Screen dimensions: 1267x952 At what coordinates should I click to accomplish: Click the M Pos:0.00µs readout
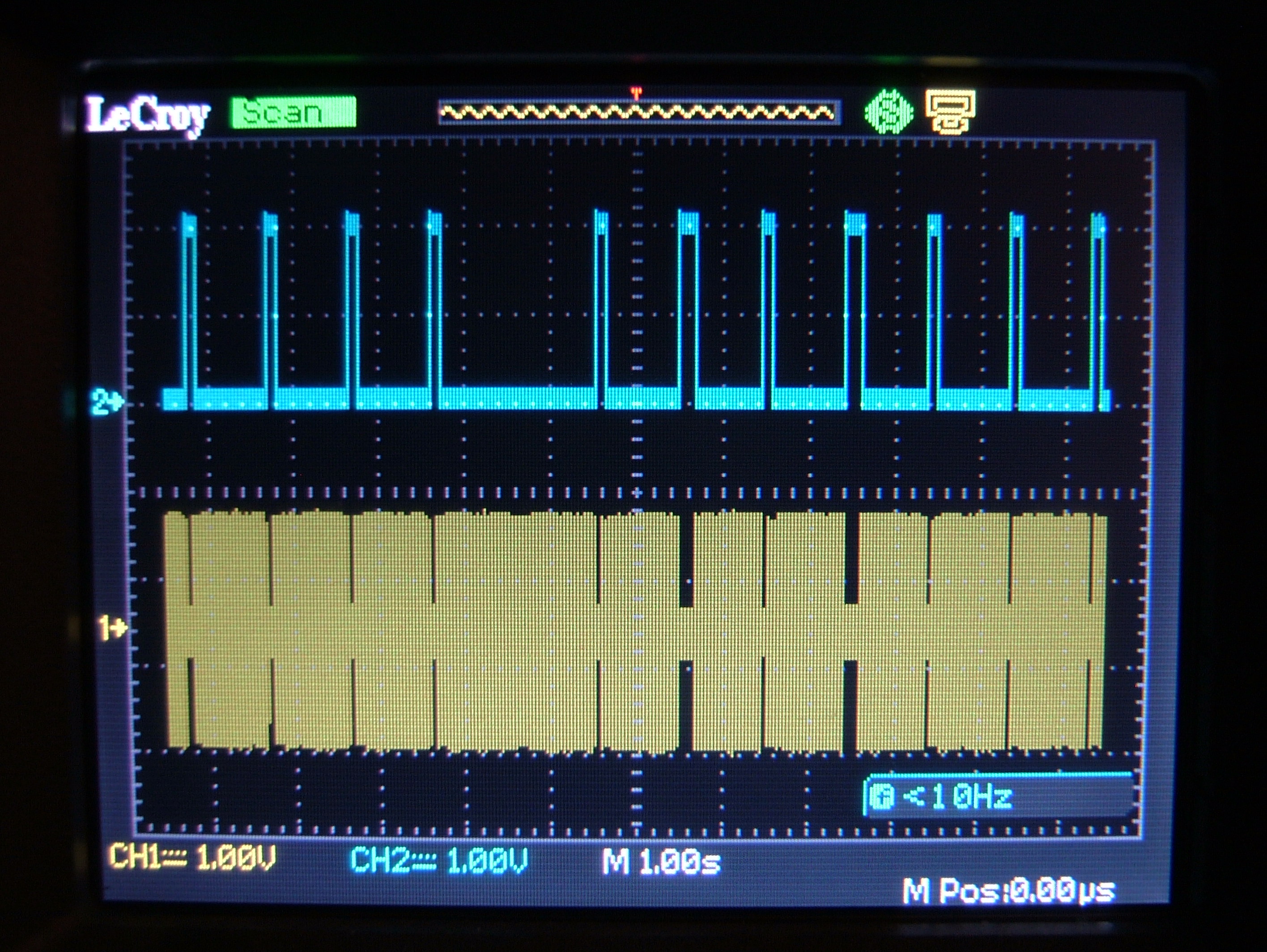[x=1009, y=891]
